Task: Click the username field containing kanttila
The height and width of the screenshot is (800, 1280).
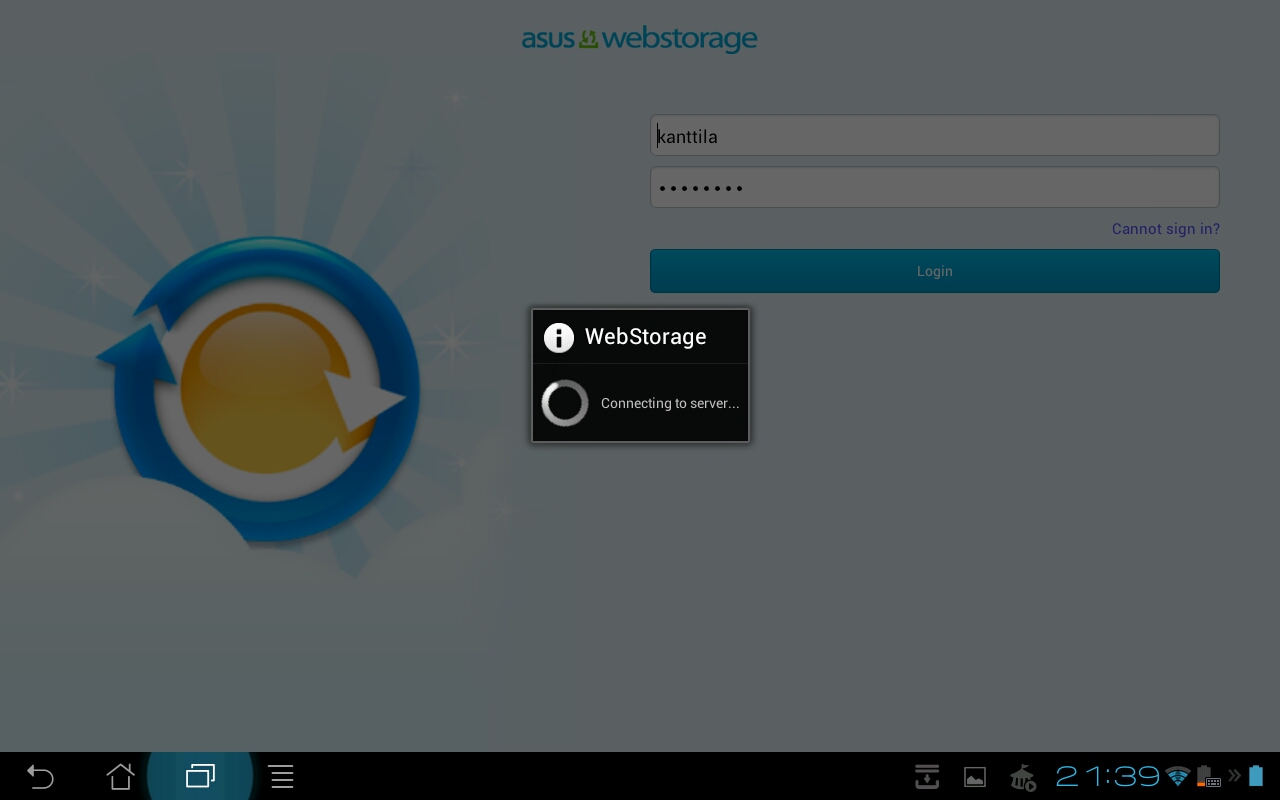Action: (x=935, y=135)
